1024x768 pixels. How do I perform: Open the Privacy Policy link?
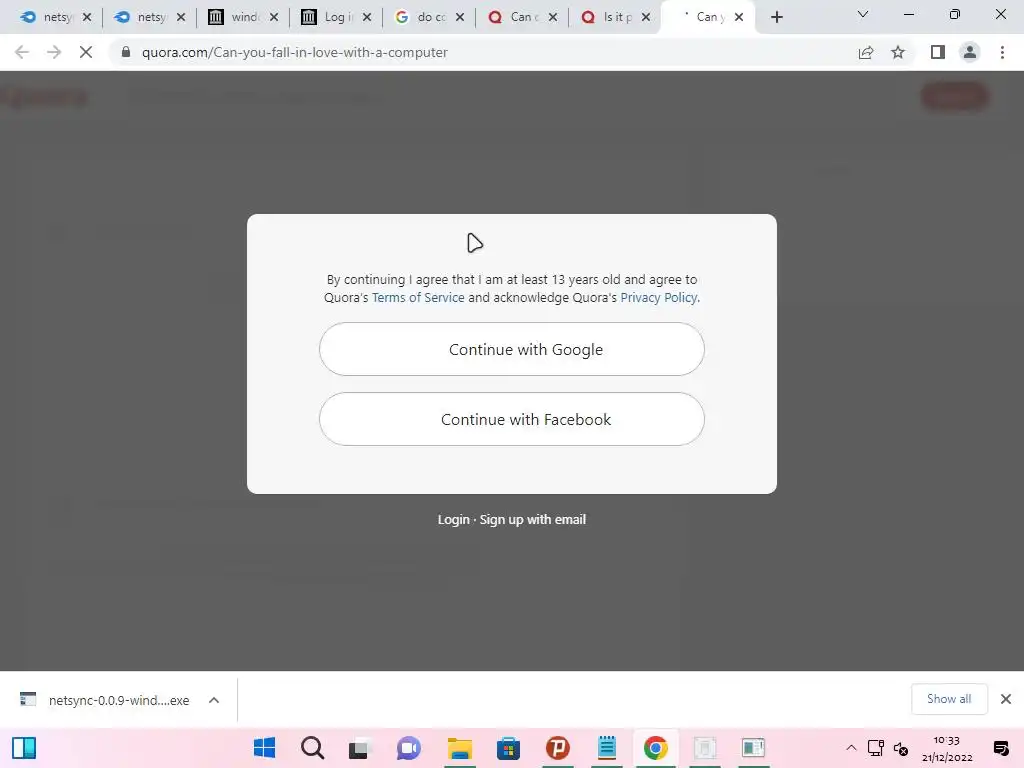(658, 298)
